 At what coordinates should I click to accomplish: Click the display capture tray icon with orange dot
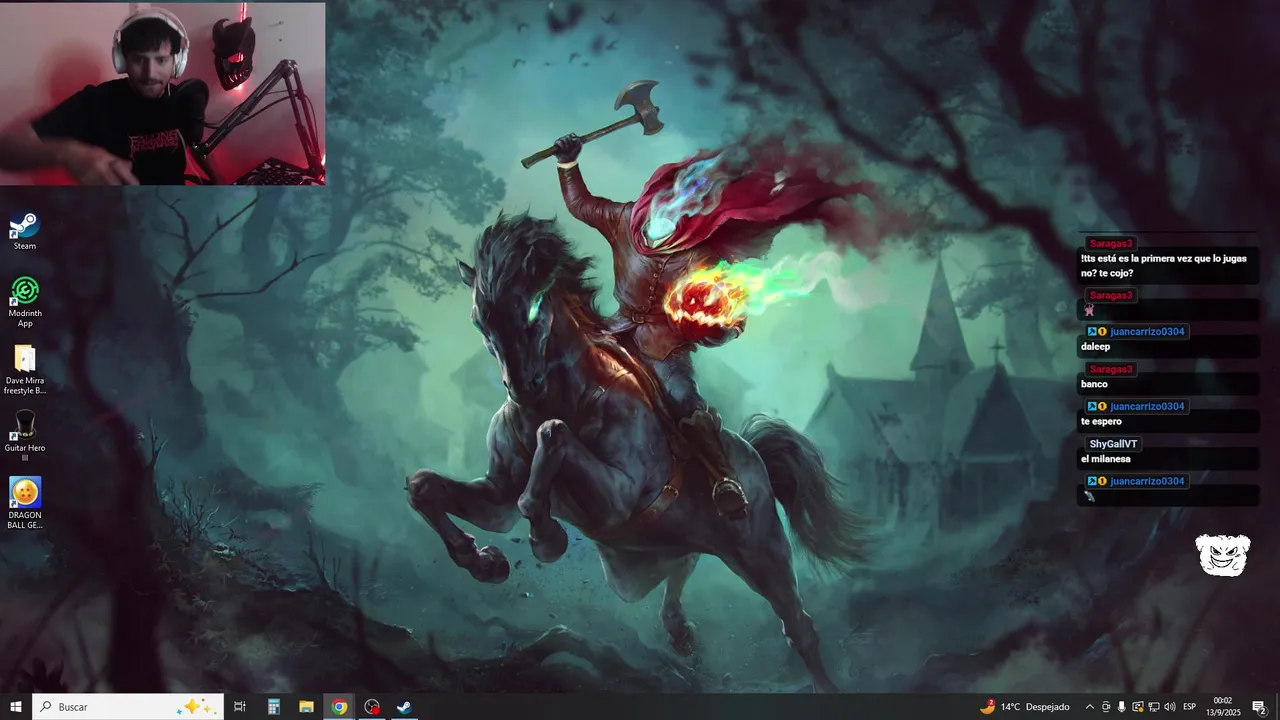coord(1138,707)
